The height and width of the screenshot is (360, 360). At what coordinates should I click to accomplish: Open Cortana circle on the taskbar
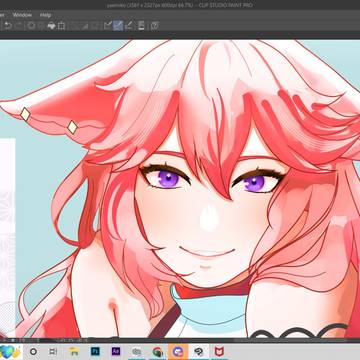pyautogui.click(x=33, y=351)
